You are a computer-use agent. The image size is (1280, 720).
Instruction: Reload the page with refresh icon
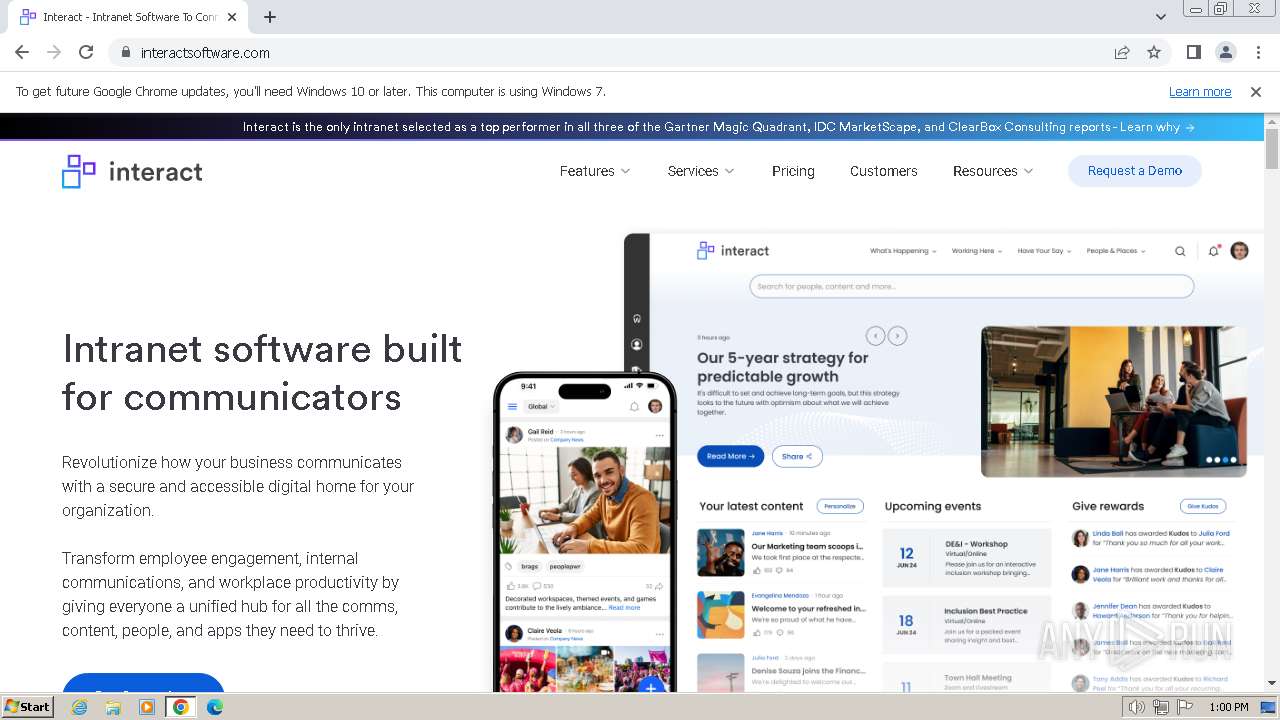coord(86,52)
